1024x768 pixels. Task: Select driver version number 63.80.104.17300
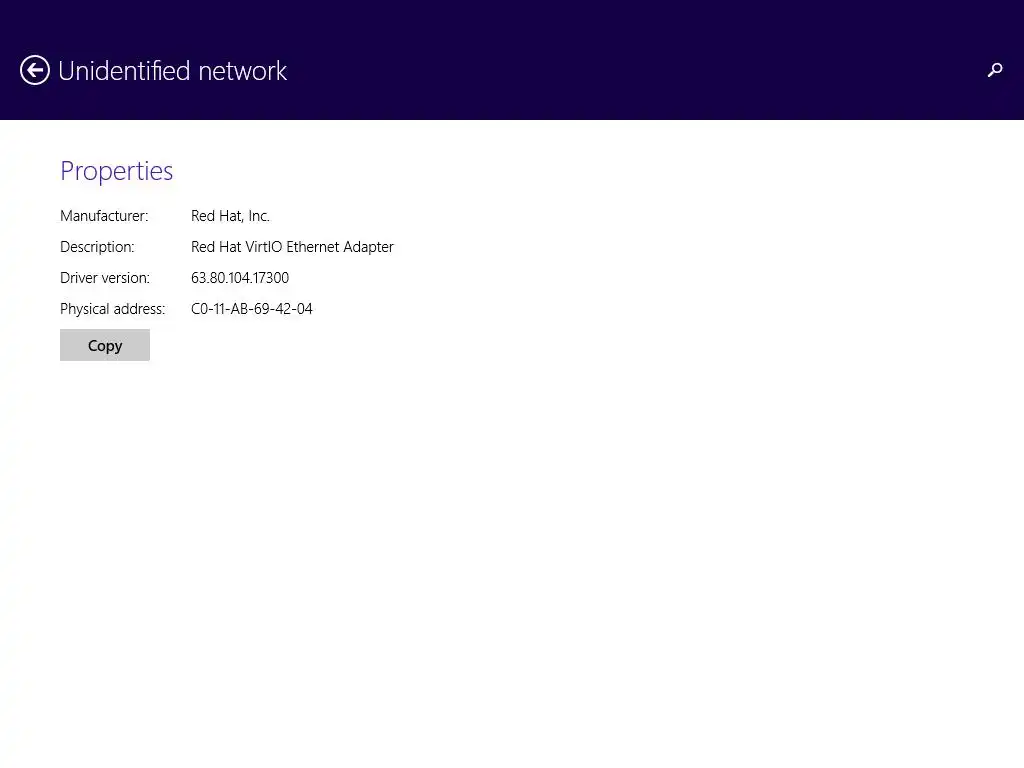(240, 278)
